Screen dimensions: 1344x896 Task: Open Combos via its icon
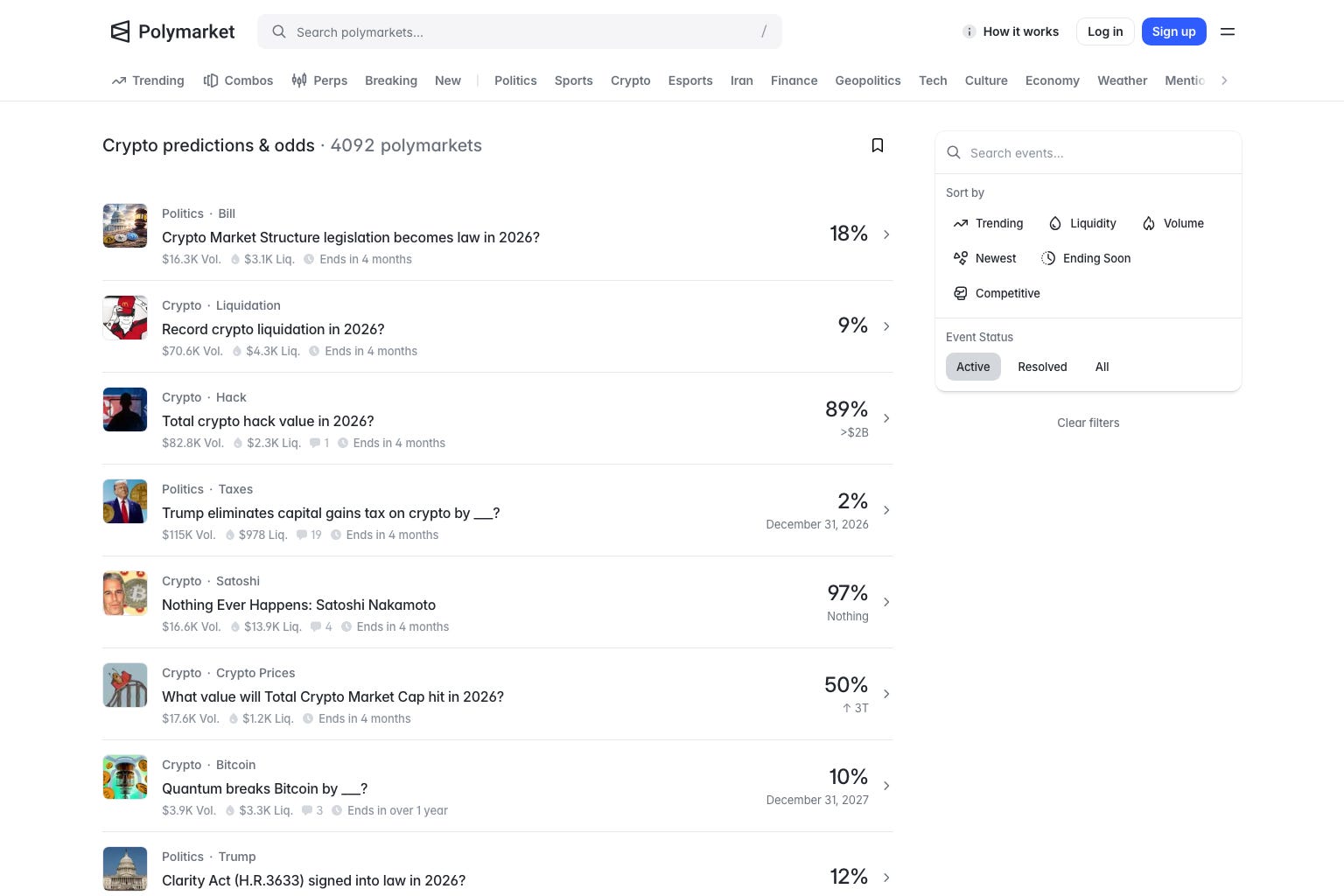click(211, 80)
